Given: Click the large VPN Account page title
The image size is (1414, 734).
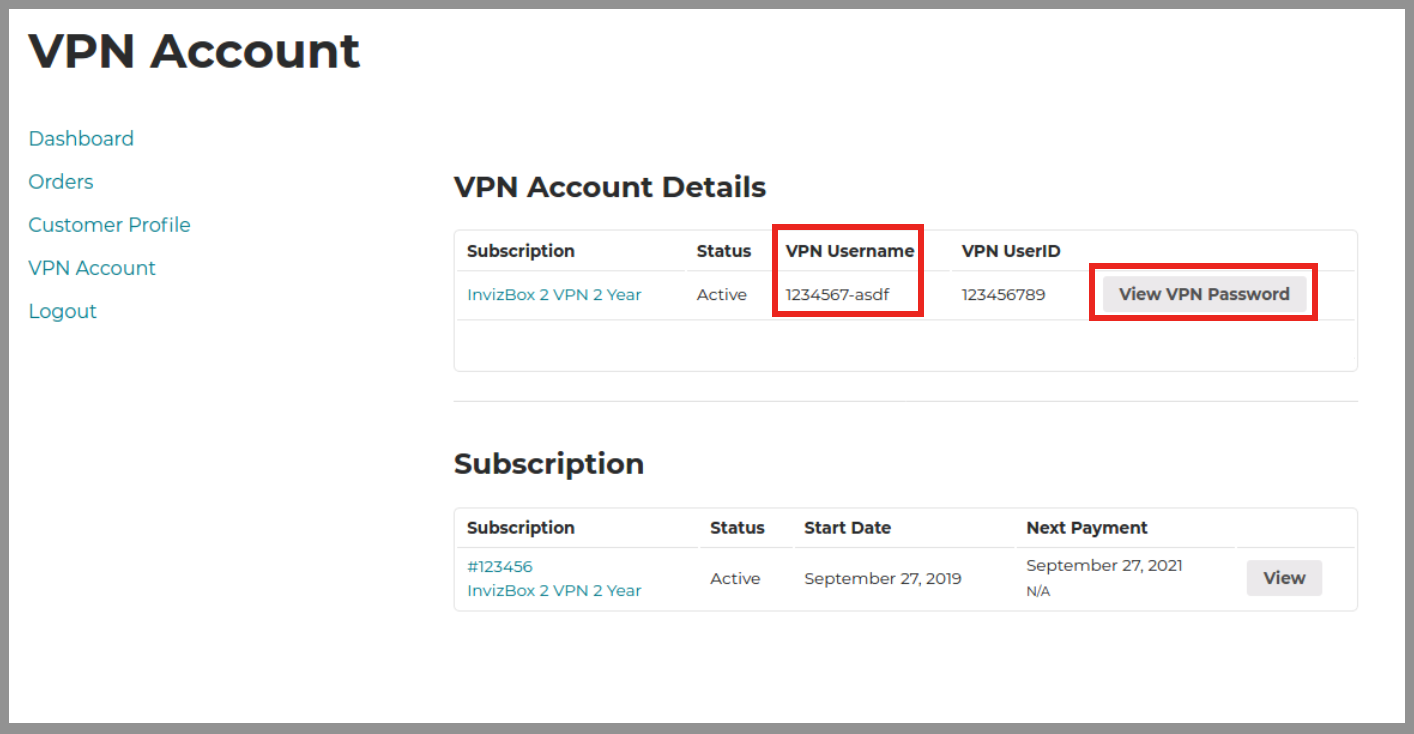Looking at the screenshot, I should pyautogui.click(x=194, y=51).
